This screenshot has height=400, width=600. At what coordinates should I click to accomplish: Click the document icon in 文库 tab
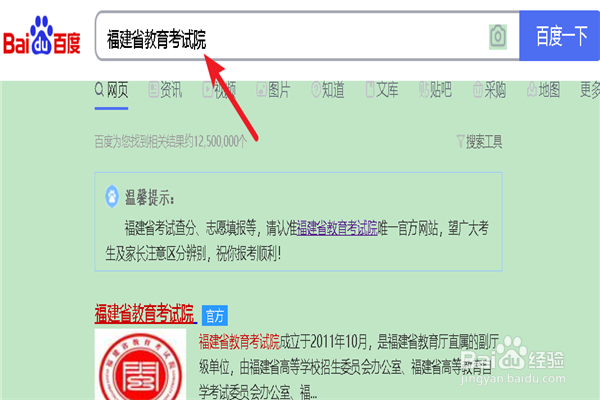click(x=370, y=90)
